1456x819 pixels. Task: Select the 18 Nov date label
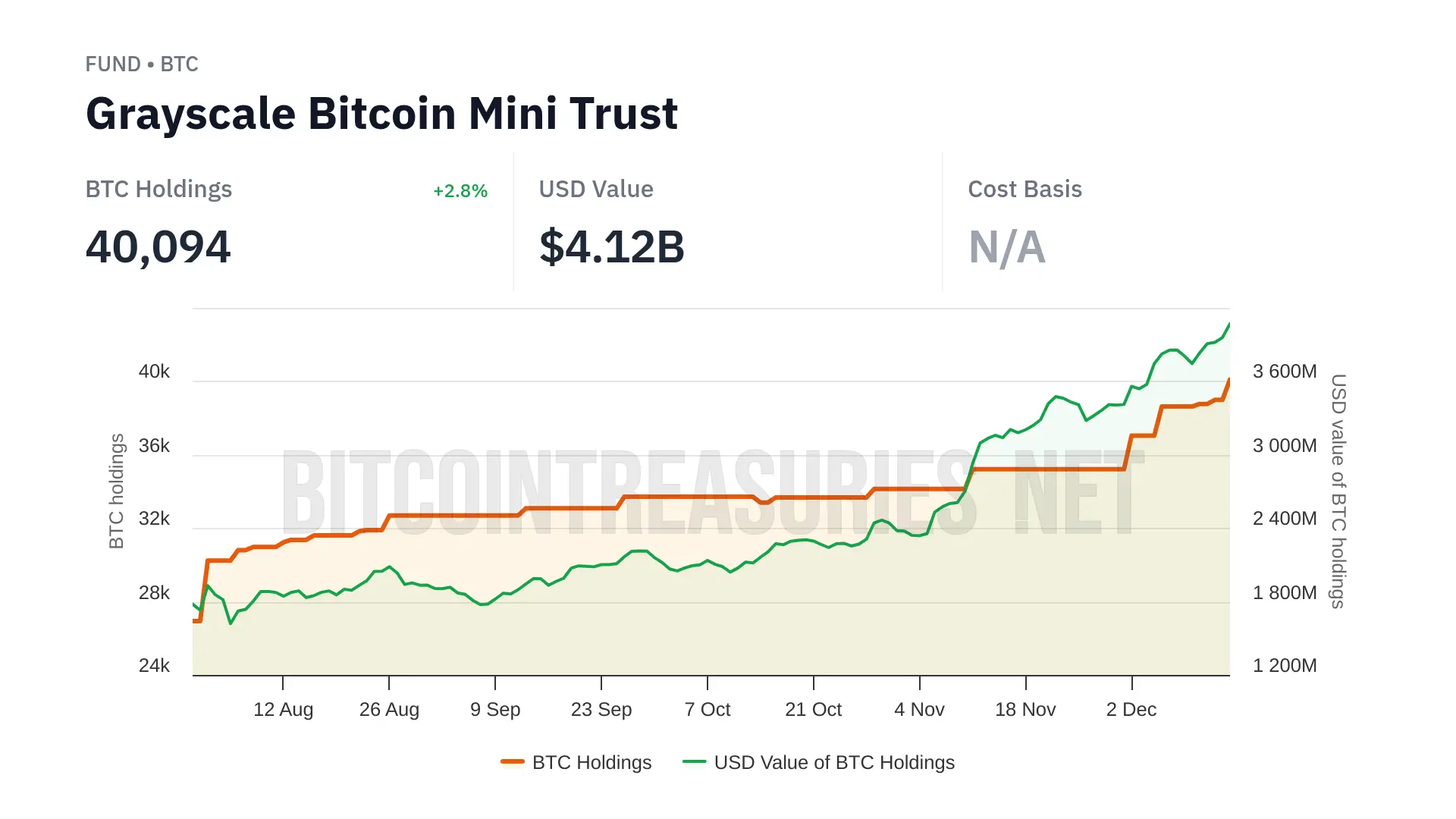pos(1025,709)
